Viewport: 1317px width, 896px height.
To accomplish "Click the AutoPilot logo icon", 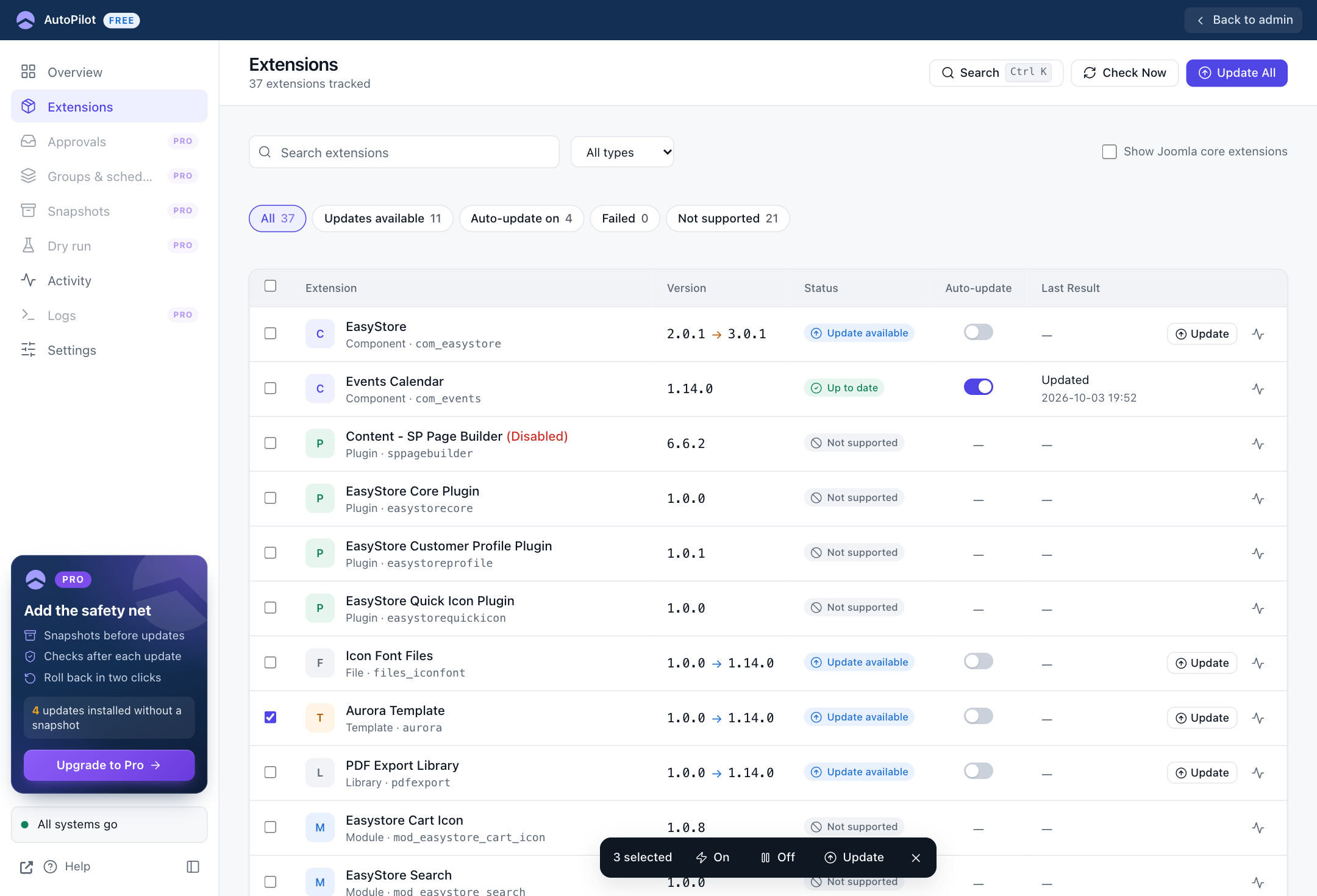I will (26, 20).
